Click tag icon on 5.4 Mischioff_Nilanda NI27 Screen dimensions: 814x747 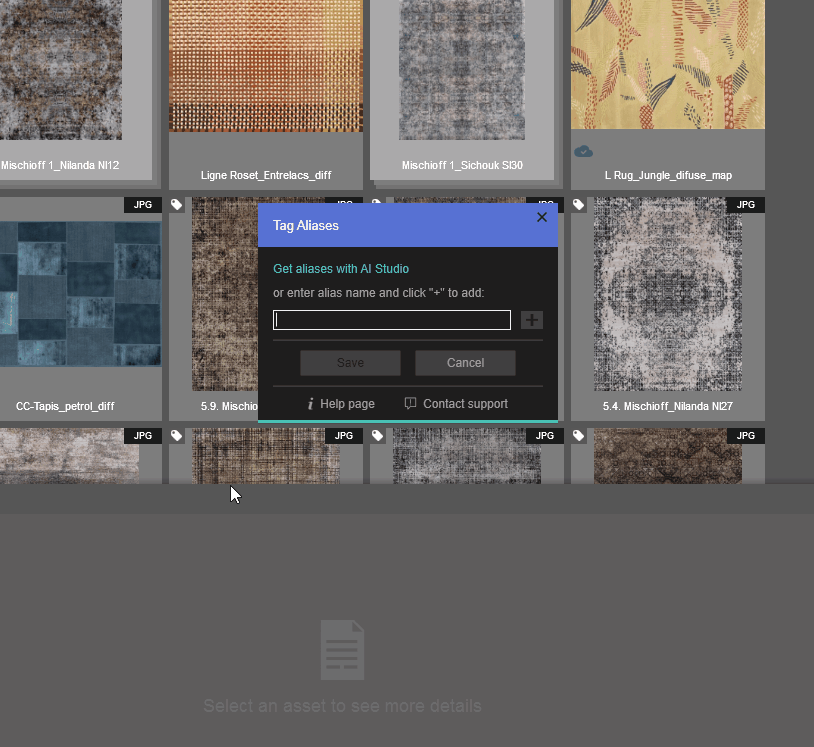coord(579,205)
